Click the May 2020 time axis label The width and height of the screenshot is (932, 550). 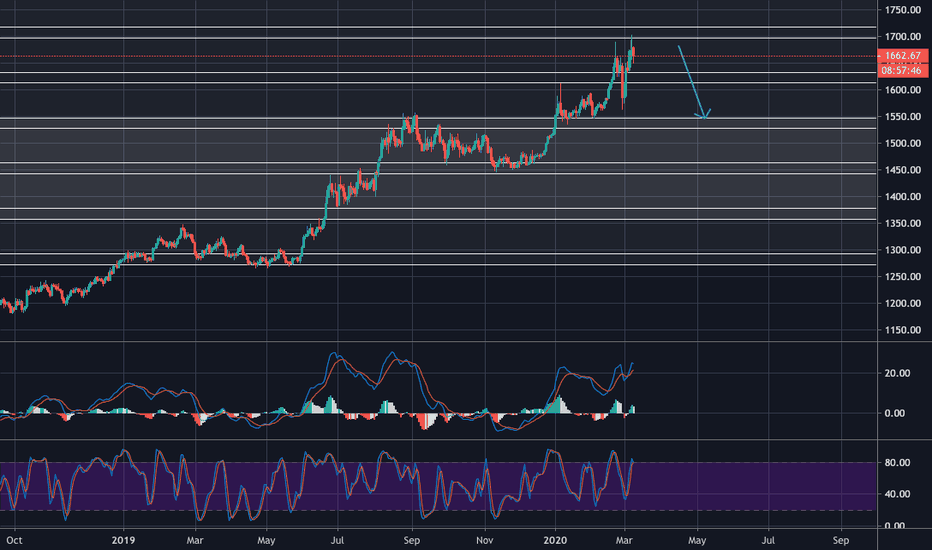click(x=697, y=540)
